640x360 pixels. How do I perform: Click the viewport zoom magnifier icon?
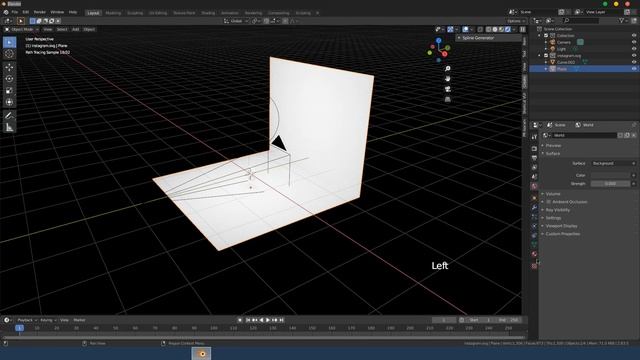tap(447, 69)
